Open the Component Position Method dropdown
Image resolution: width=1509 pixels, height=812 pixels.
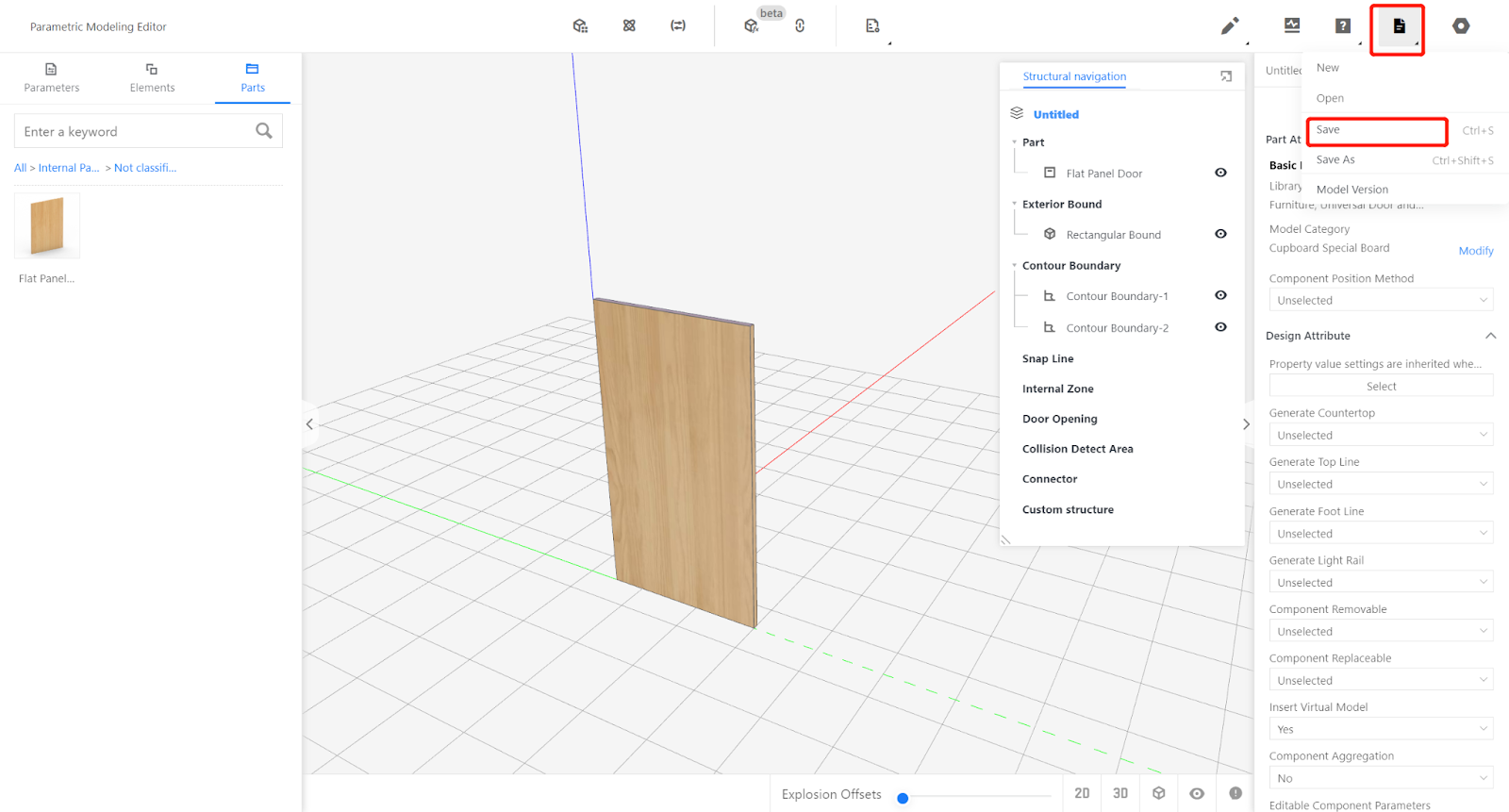pyautogui.click(x=1381, y=300)
